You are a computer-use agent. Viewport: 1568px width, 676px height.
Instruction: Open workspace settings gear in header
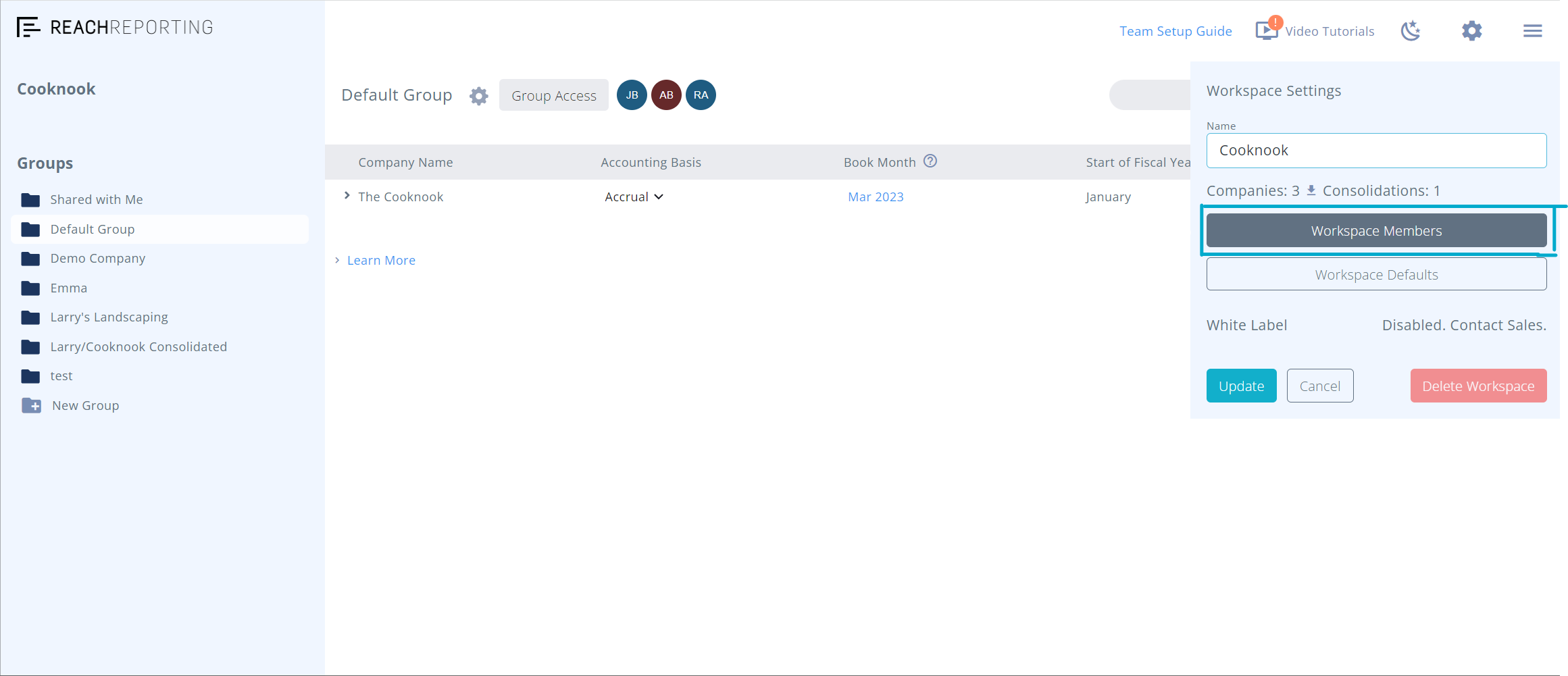click(x=1472, y=30)
